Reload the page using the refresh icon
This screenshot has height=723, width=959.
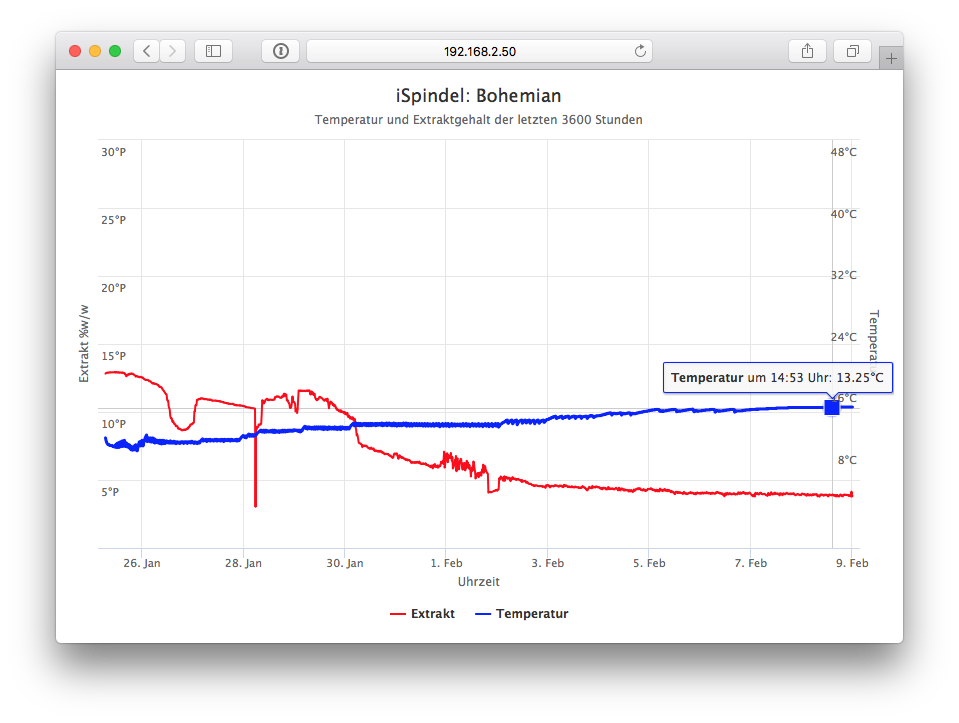[640, 51]
